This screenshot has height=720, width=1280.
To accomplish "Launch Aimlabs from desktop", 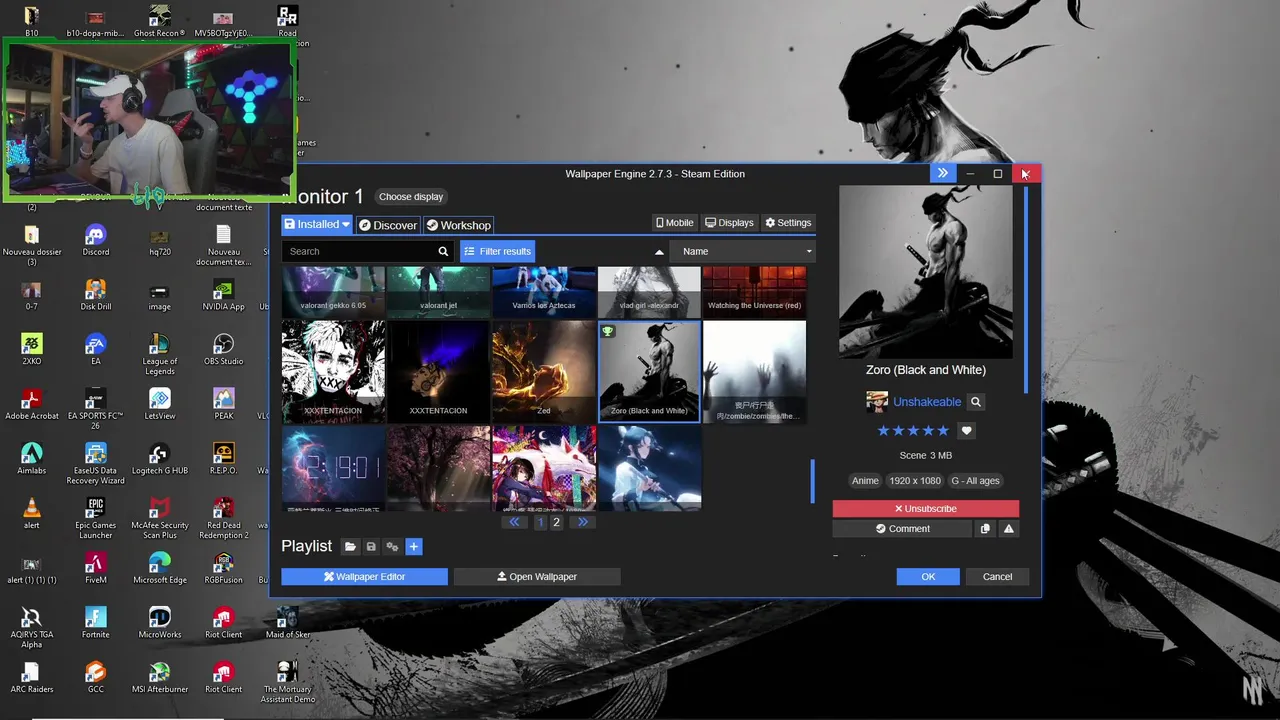I will coord(32,459).
